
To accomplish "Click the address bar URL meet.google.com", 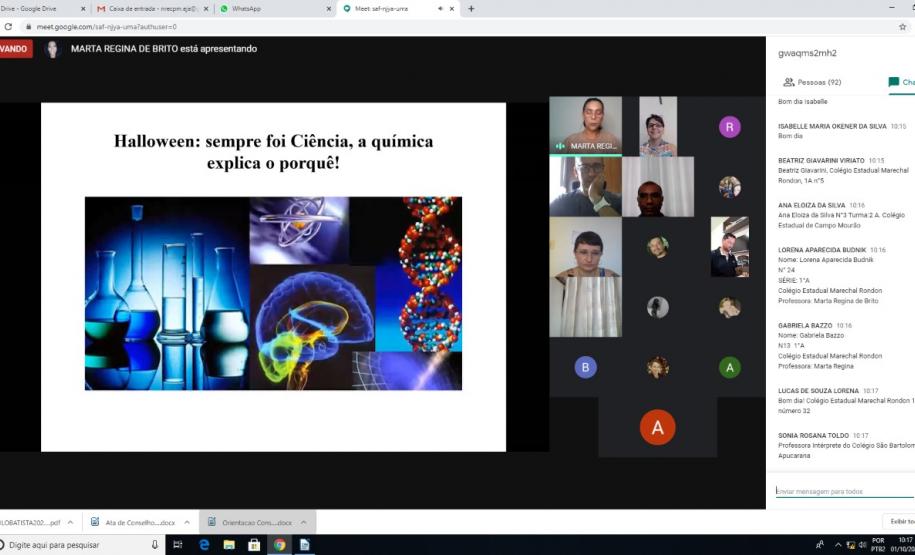I will click(106, 26).
